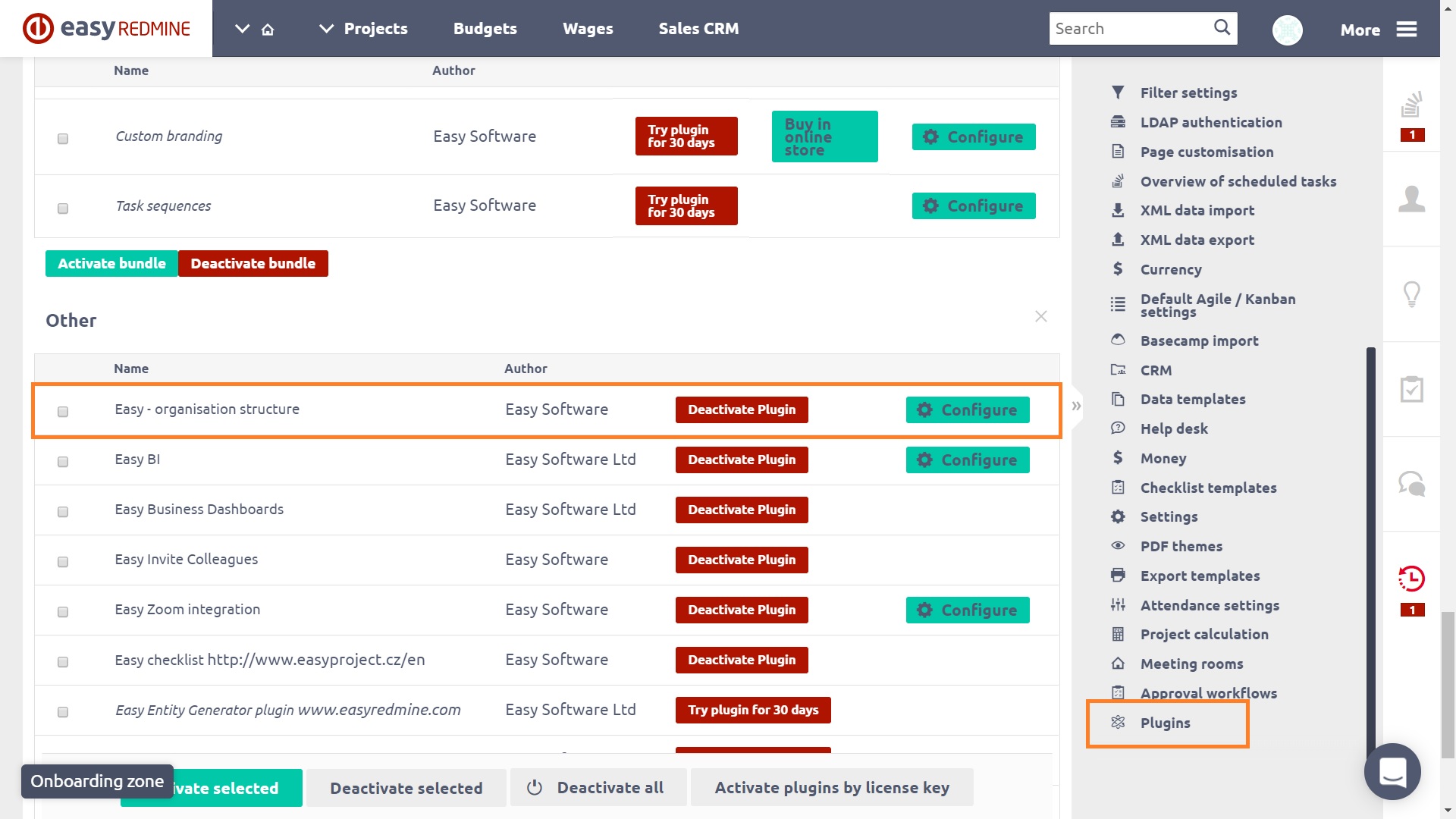
Task: Click the Filter settings funnel icon
Action: (1118, 93)
